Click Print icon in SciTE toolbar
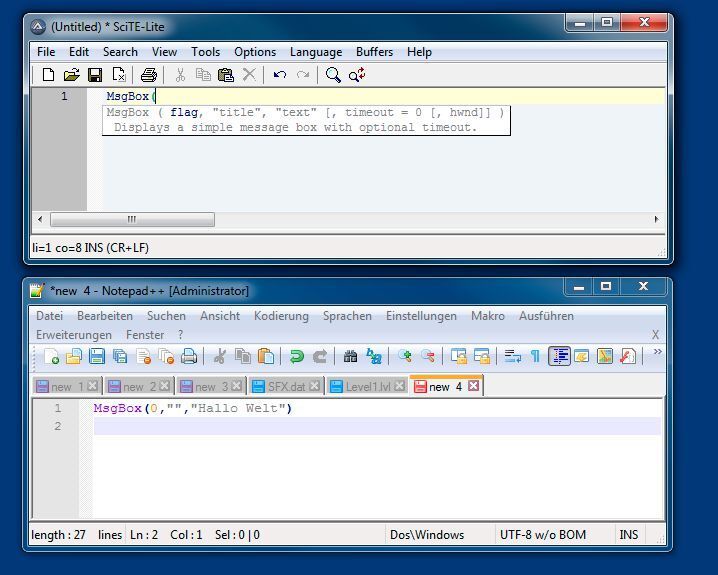The width and height of the screenshot is (718, 575). 148,75
